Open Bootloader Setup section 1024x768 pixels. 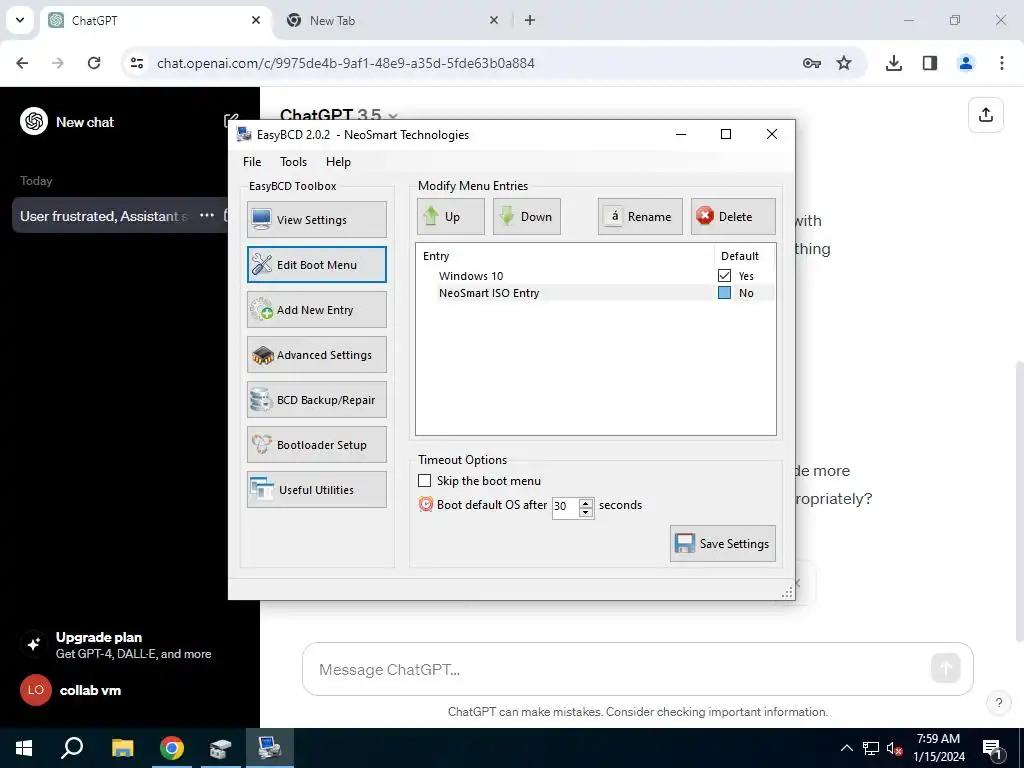pos(317,445)
